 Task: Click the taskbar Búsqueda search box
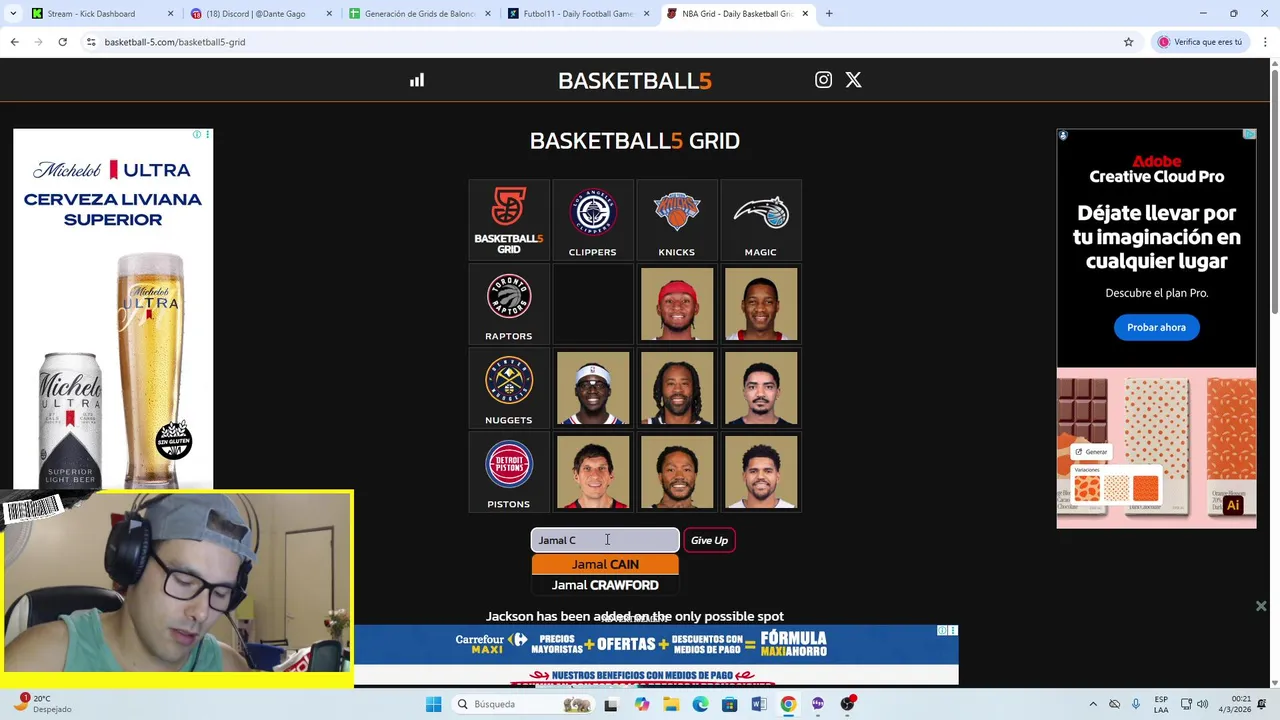click(521, 704)
